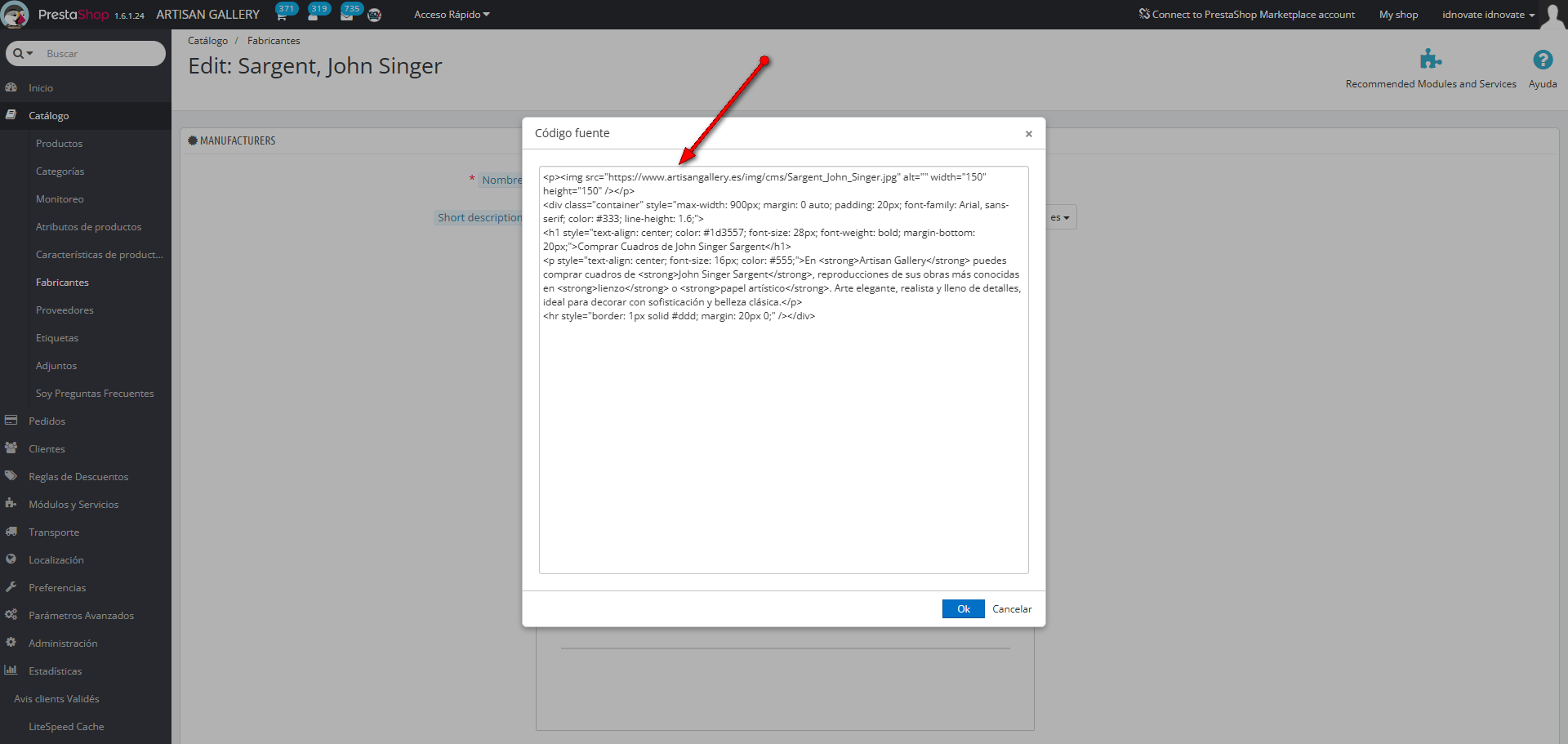This screenshot has width=1568, height=744.
Task: Click the Marketplace connect icon in top bar
Action: 1144,14
